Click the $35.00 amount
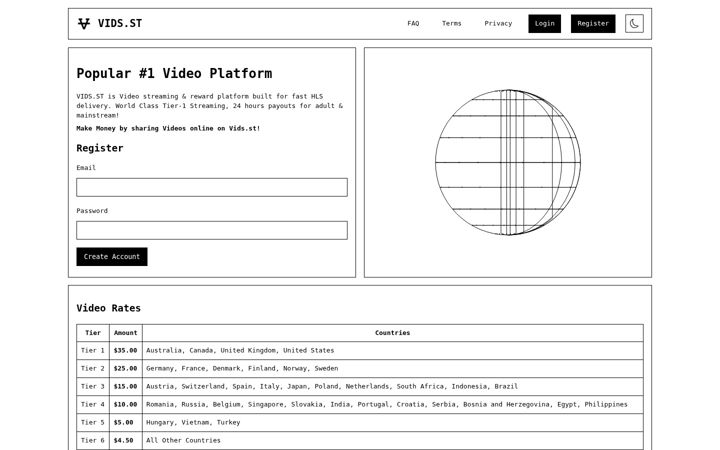This screenshot has height=450, width=720. coord(125,350)
